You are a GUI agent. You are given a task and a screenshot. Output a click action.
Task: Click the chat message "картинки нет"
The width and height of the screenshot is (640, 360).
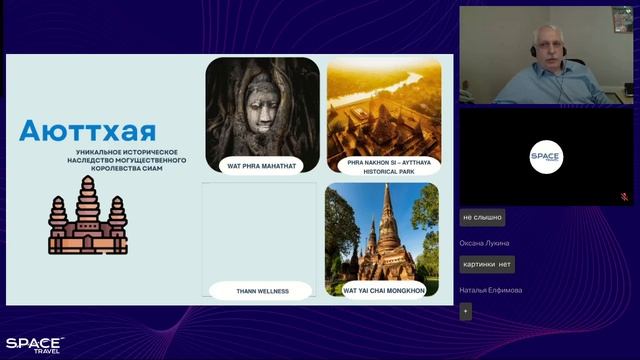487,264
